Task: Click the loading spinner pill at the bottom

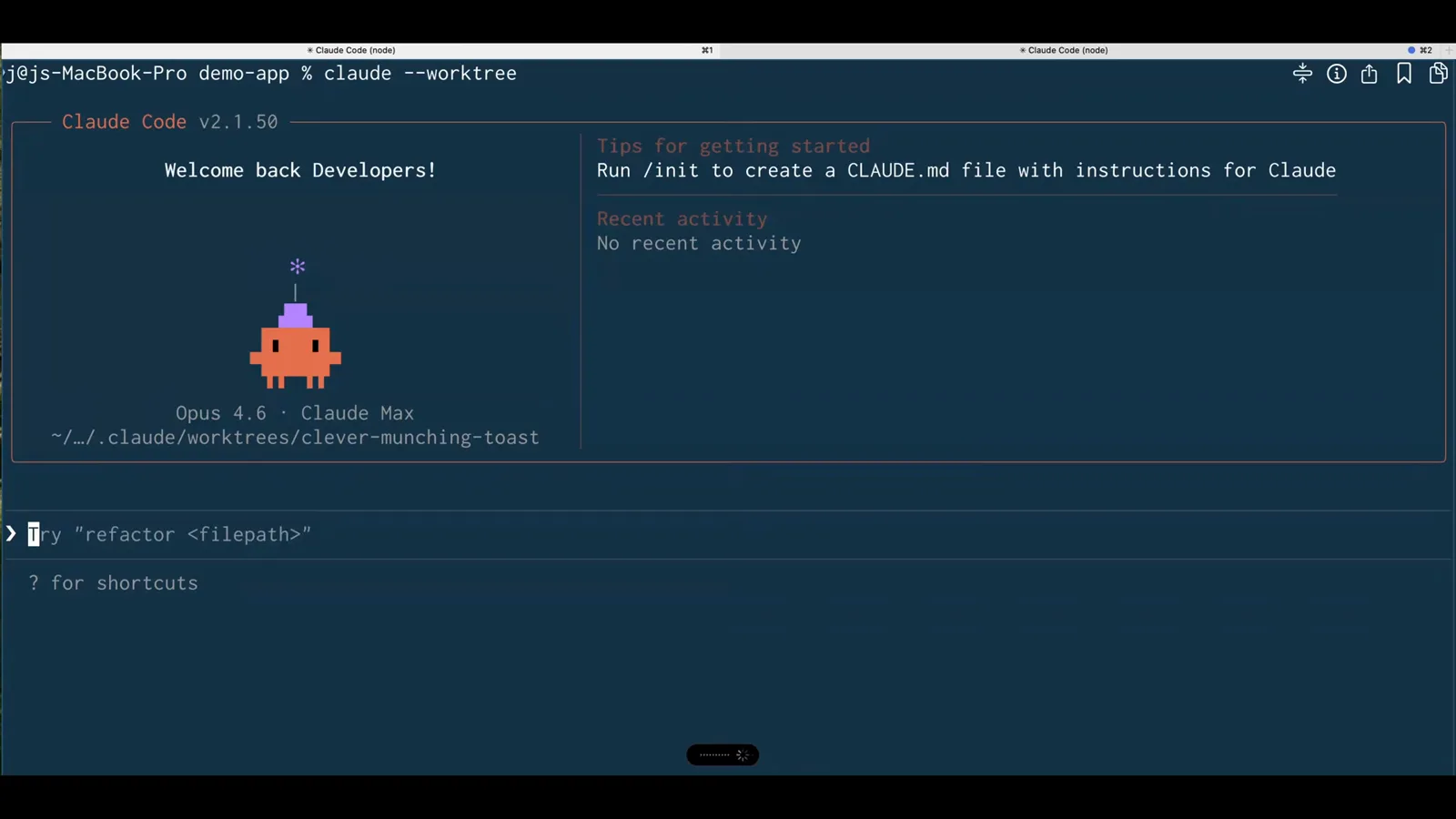Action: (x=723, y=754)
